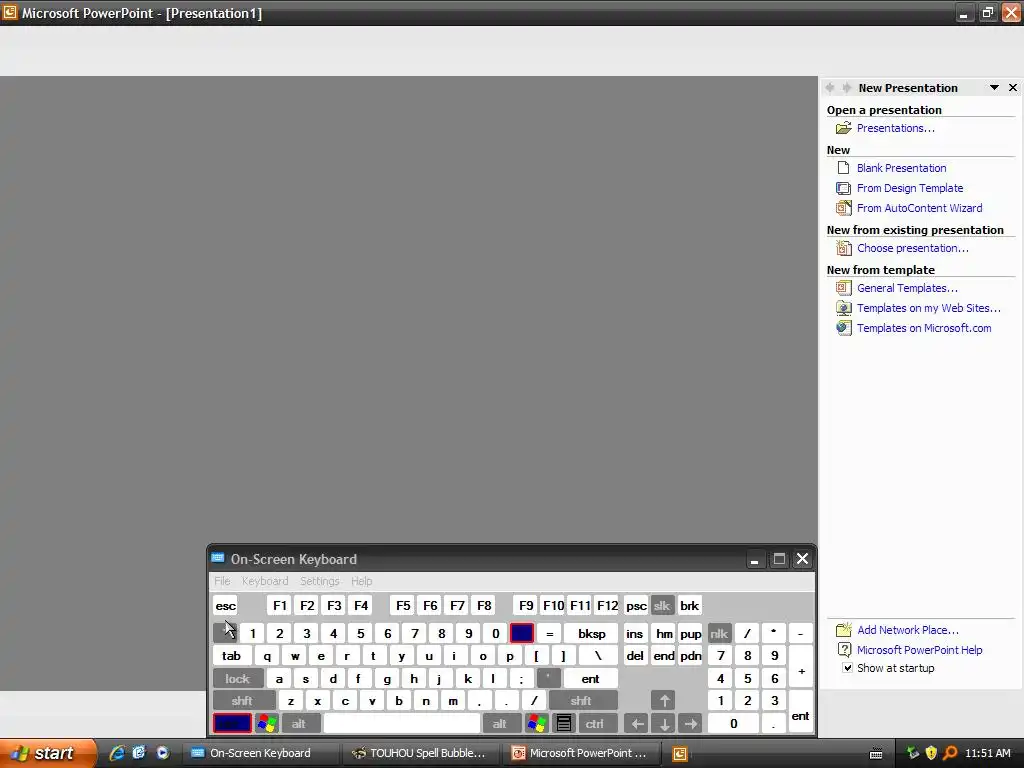Click the right arrow key on the On-Screen Keyboard
This screenshot has height=768, width=1024.
point(691,724)
